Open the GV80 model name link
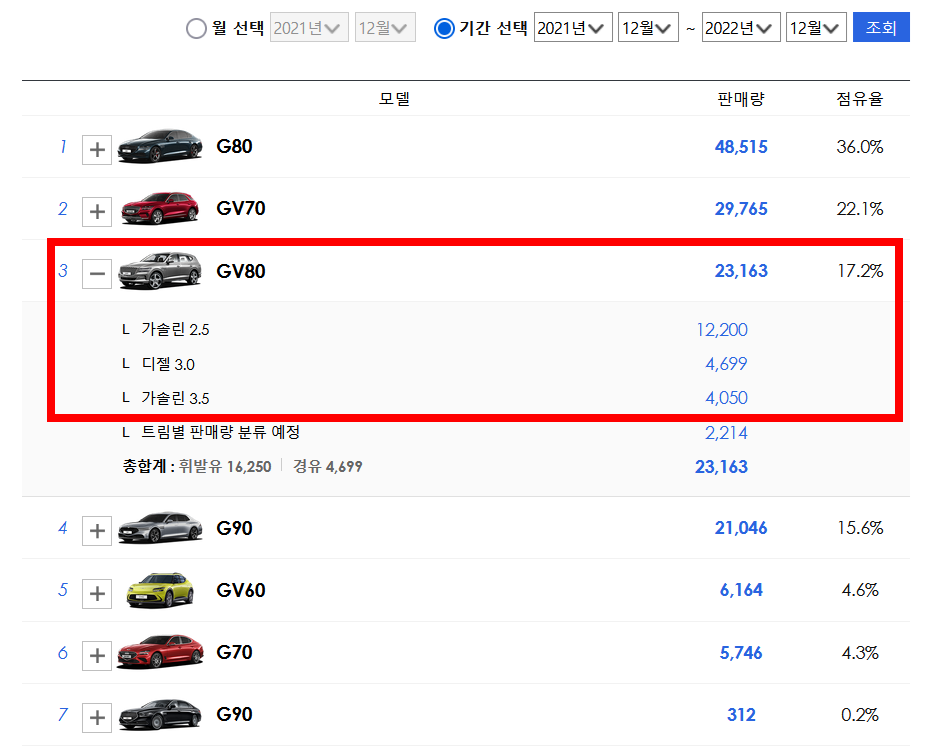 coord(241,271)
